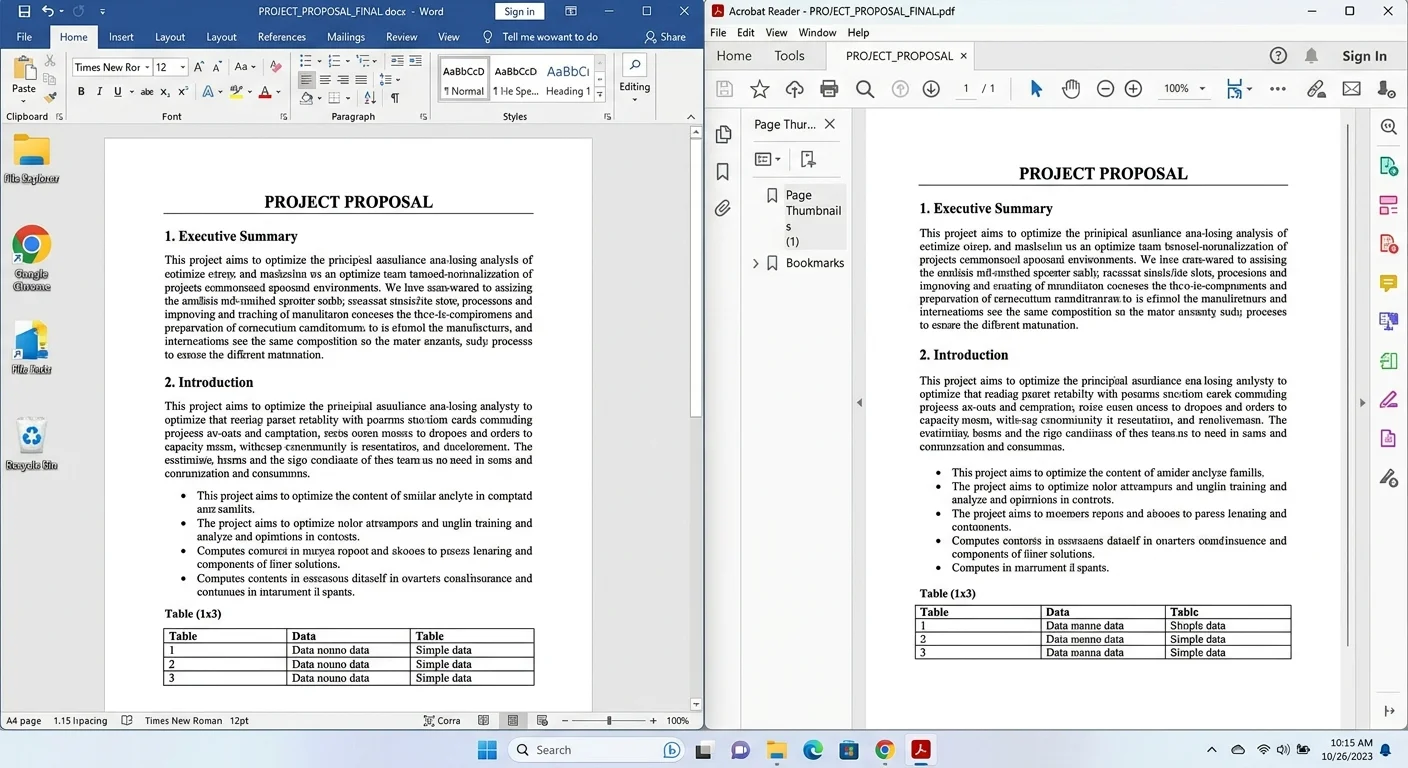Select the Selection arrow tool in Acrobat
The image size is (1408, 768).
[x=1036, y=89]
